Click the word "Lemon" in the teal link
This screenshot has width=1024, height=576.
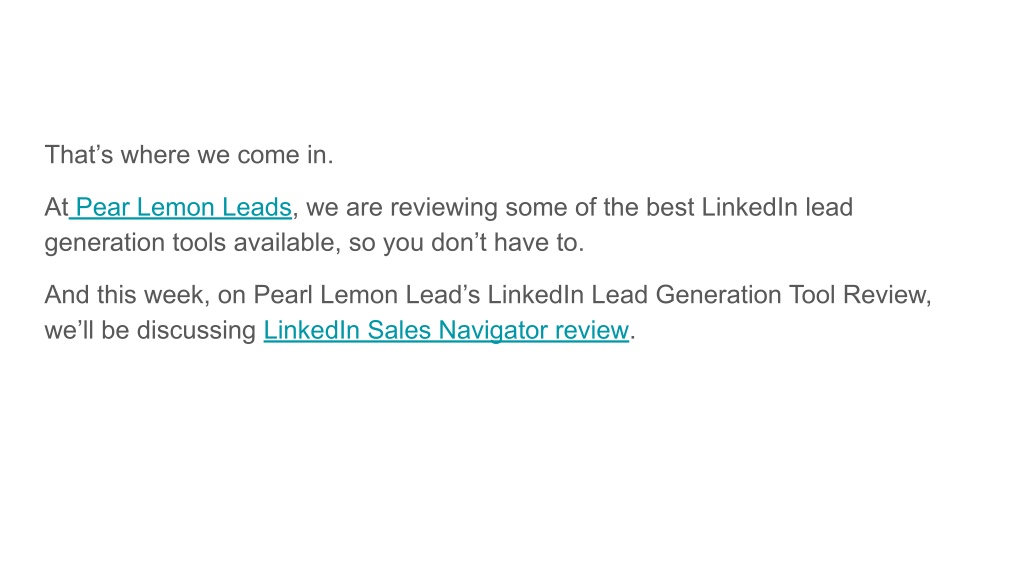tap(176, 207)
